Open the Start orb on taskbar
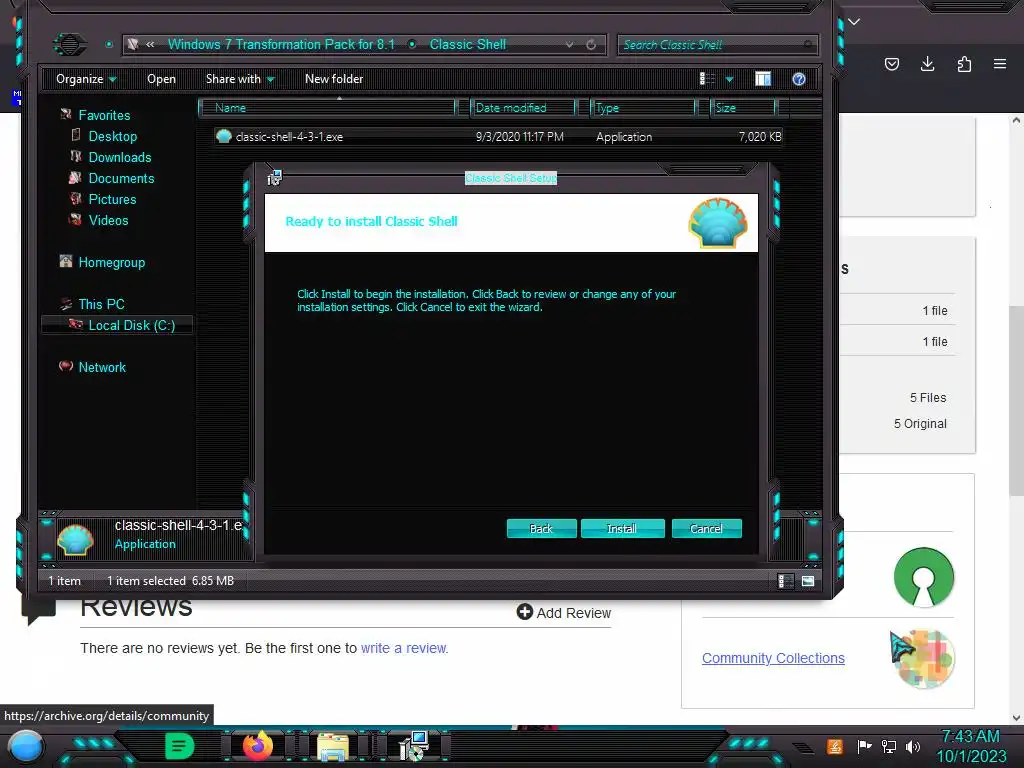1024x768 pixels. click(26, 748)
